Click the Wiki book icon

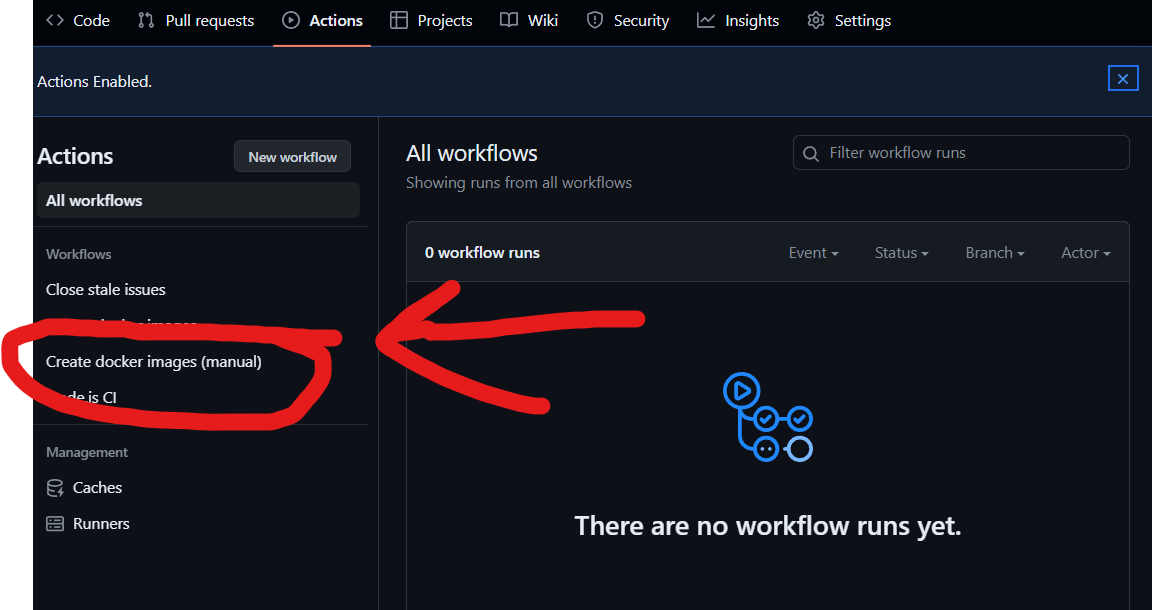(509, 21)
